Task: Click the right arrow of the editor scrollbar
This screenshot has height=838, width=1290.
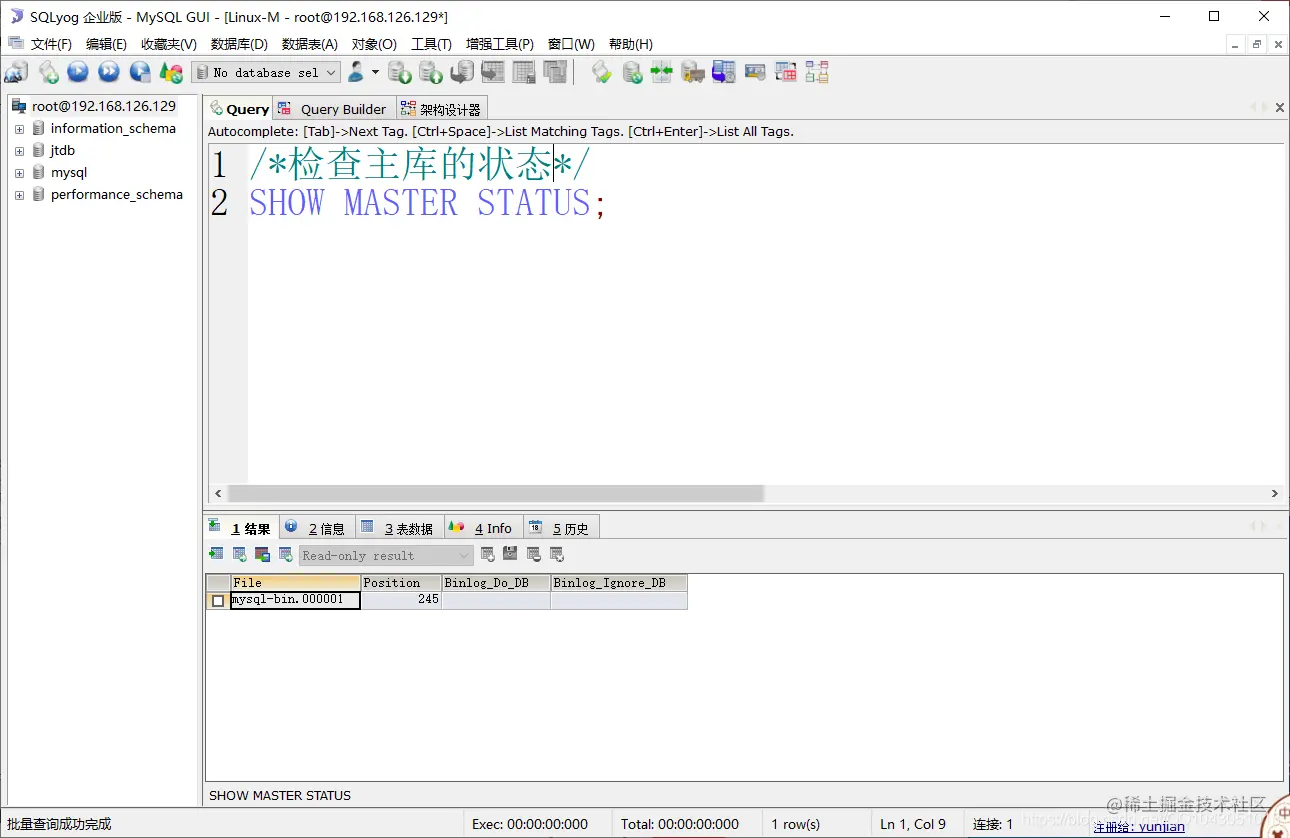Action: 1275,493
